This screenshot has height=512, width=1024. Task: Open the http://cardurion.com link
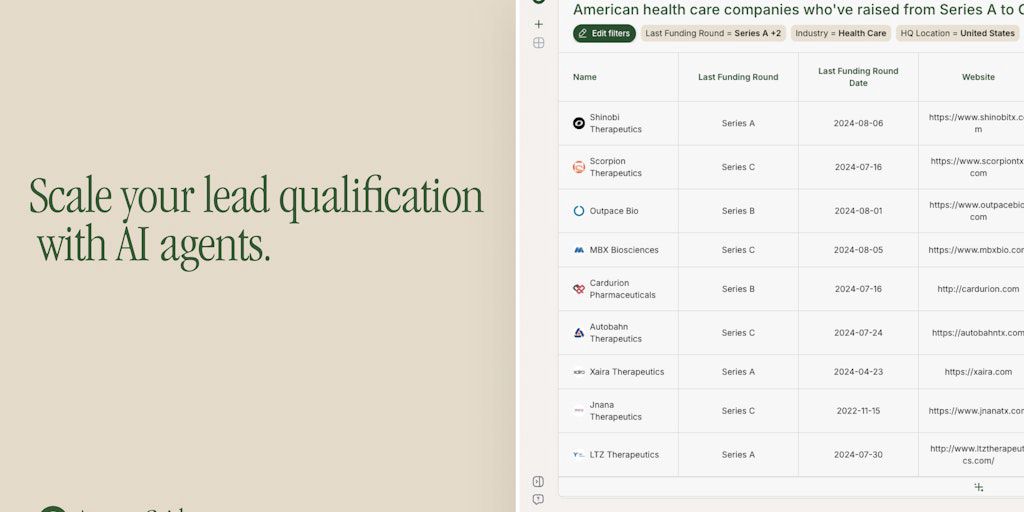[x=978, y=289]
